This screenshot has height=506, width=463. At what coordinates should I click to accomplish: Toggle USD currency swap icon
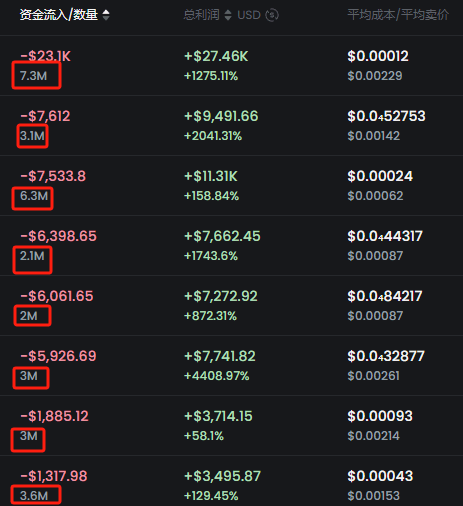pos(272,15)
